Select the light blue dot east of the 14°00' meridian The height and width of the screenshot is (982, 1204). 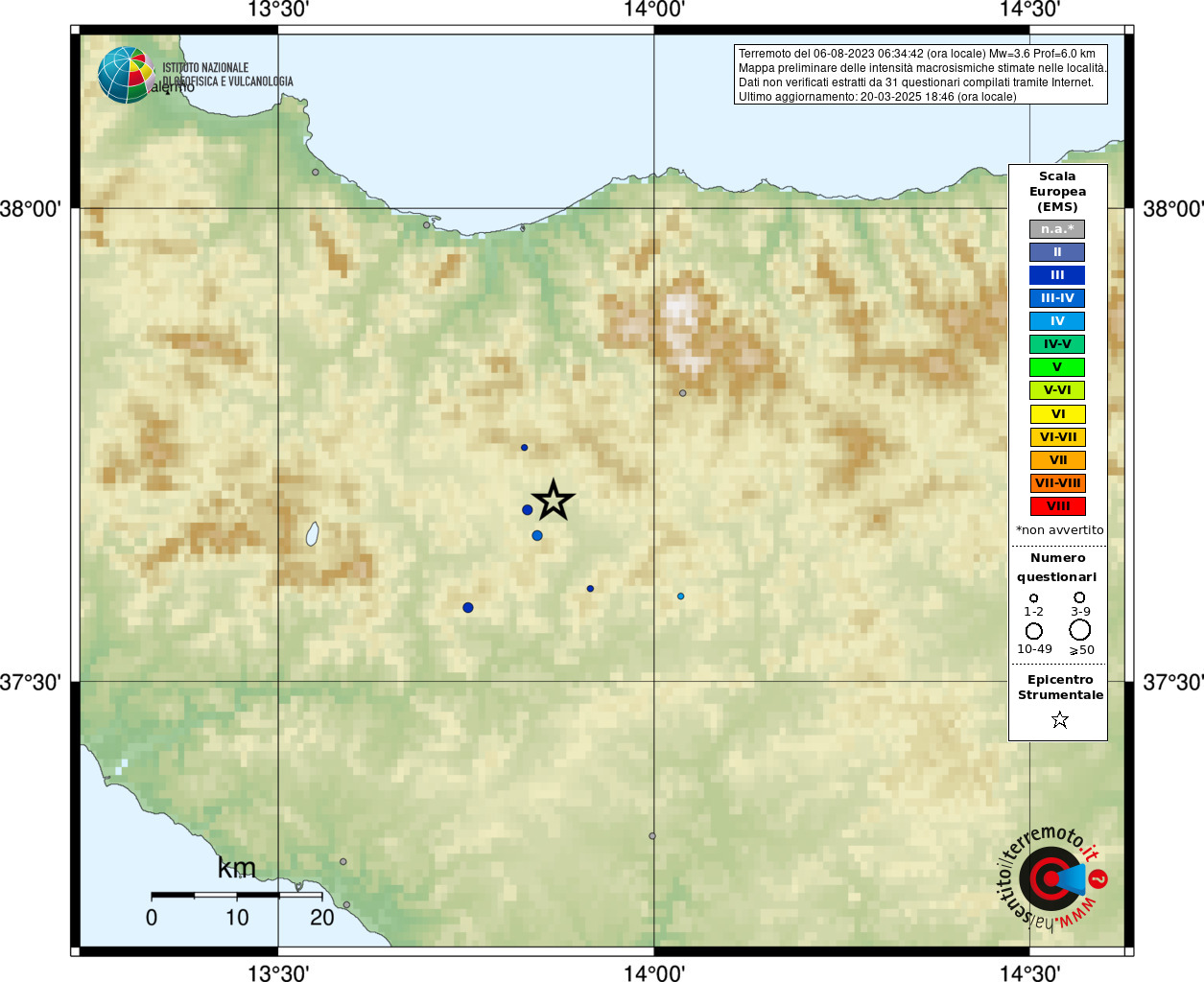pos(681,596)
